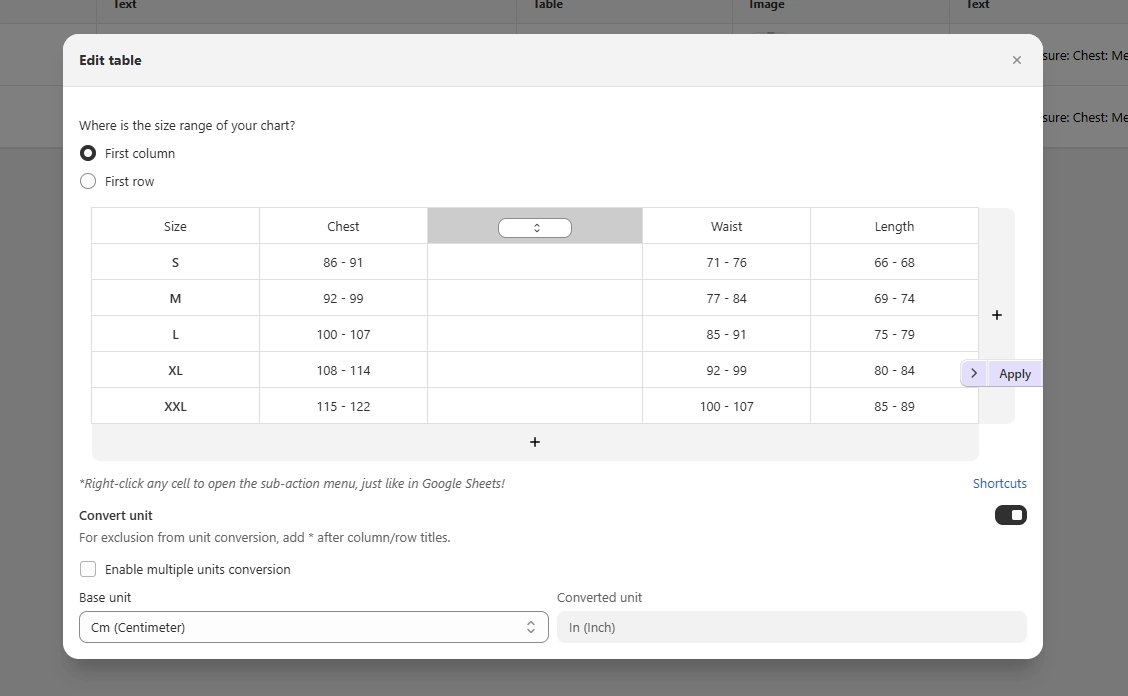Click waist cell 71 - 76
The height and width of the screenshot is (696, 1128).
[x=727, y=262]
